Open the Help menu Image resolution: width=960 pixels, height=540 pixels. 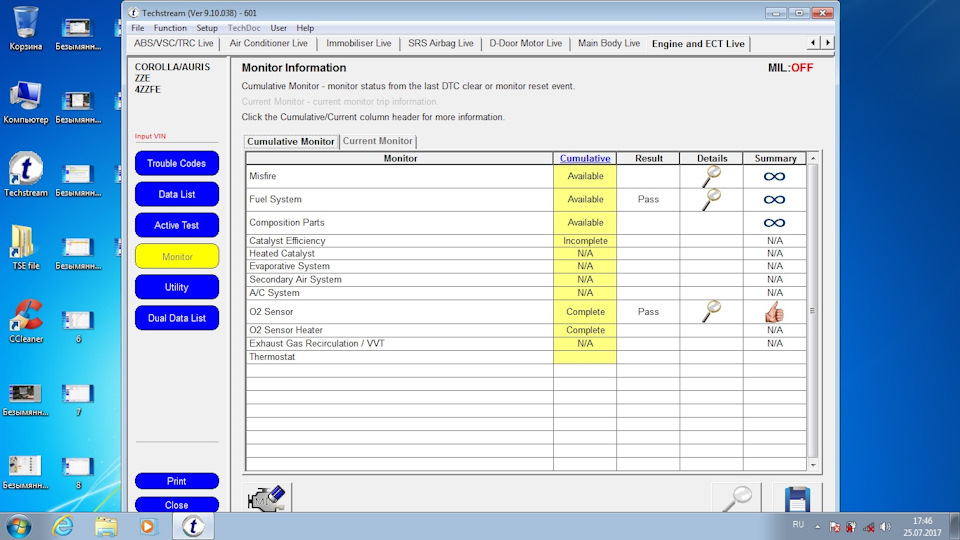305,28
